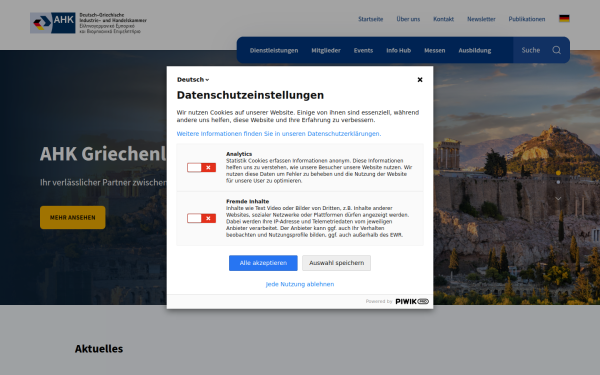Click the Datenschutzeinstellungen dialog title
The width and height of the screenshot is (600, 375).
click(x=250, y=95)
